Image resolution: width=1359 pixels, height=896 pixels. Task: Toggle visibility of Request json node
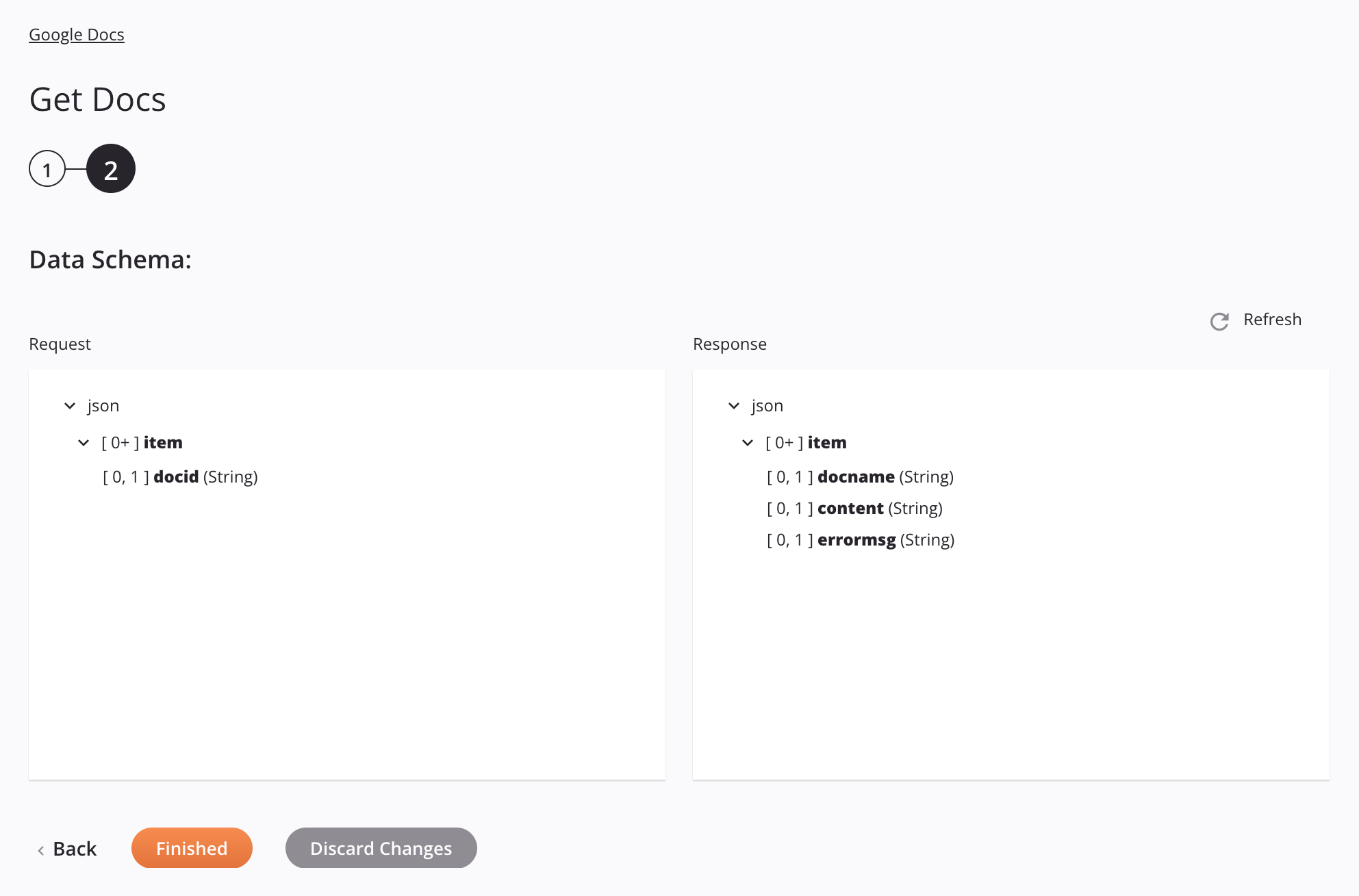[70, 405]
